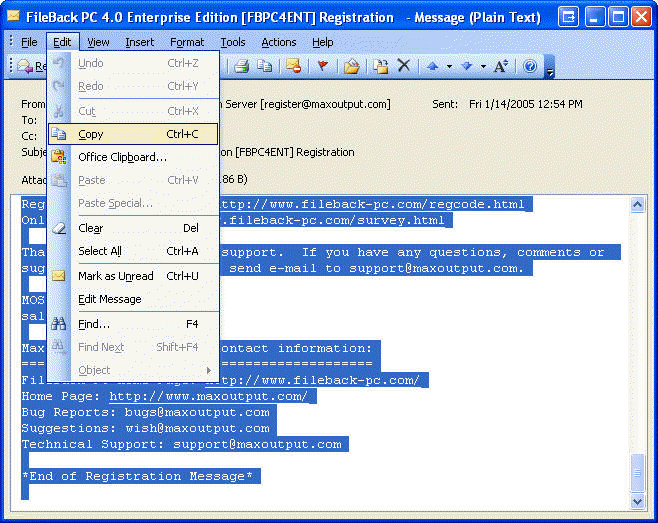
Task: Click the Move to Folder icon
Action: (x=352, y=66)
